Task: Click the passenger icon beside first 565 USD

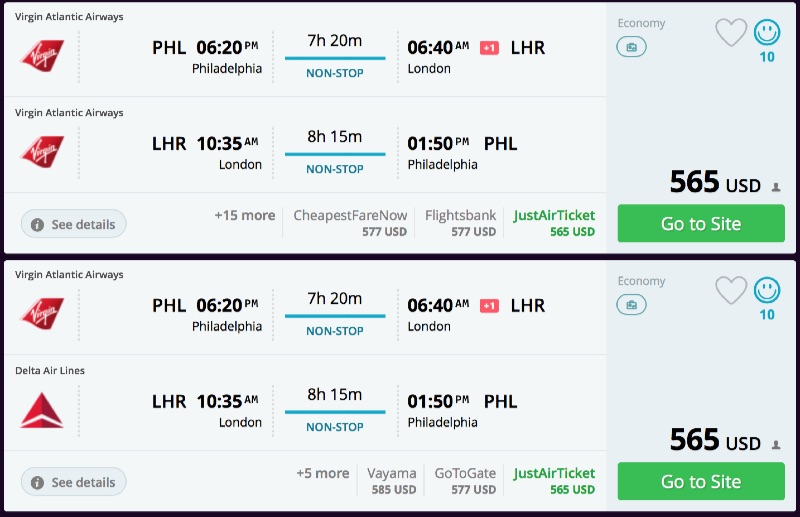Action: coord(775,187)
